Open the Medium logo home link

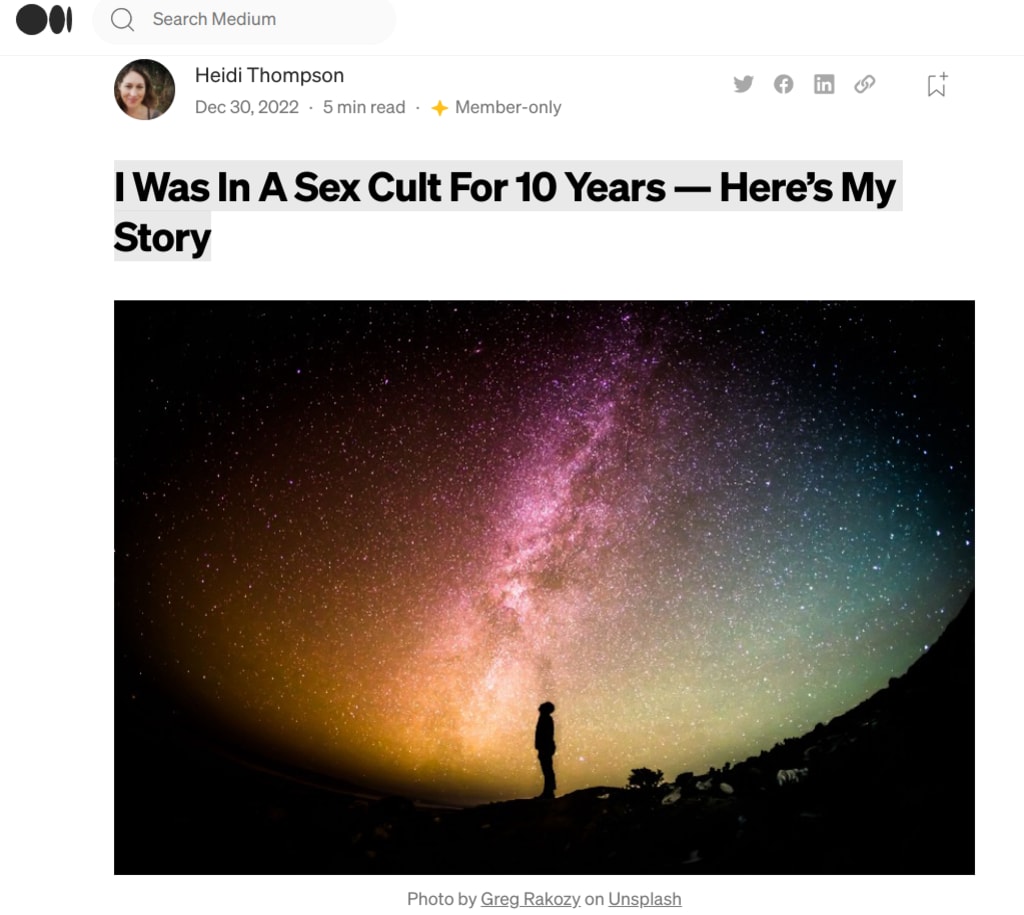pyautogui.click(x=44, y=19)
